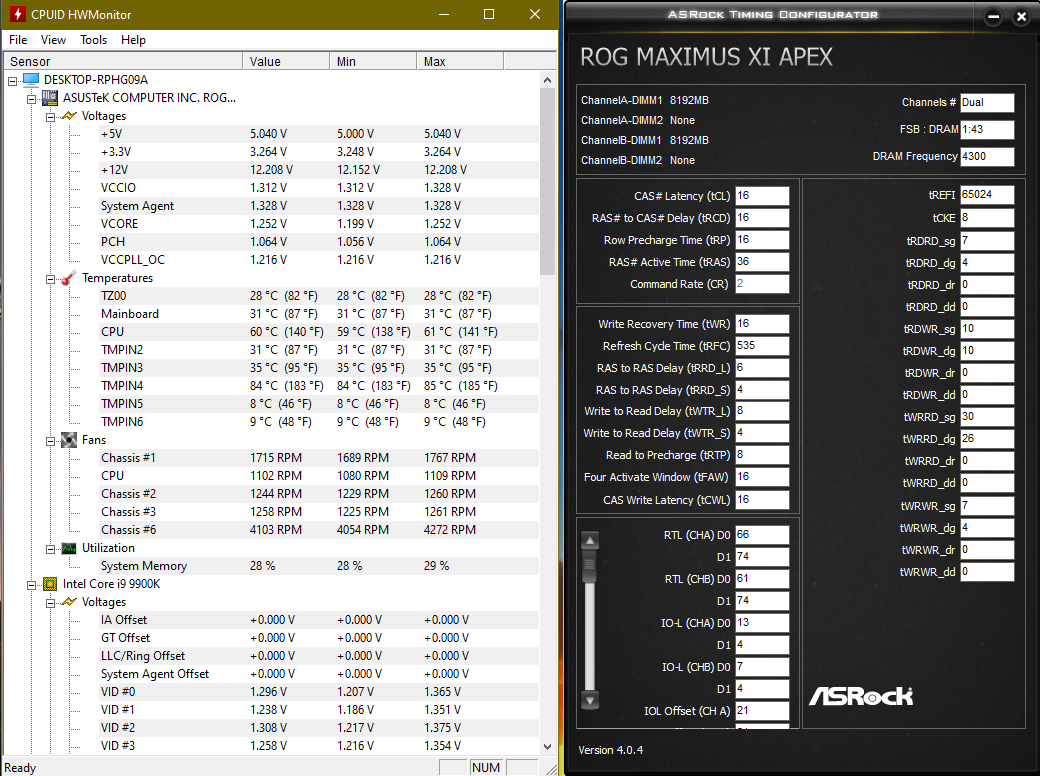Click the NUM status bar indicator
The width and height of the screenshot is (1040, 776).
486,767
